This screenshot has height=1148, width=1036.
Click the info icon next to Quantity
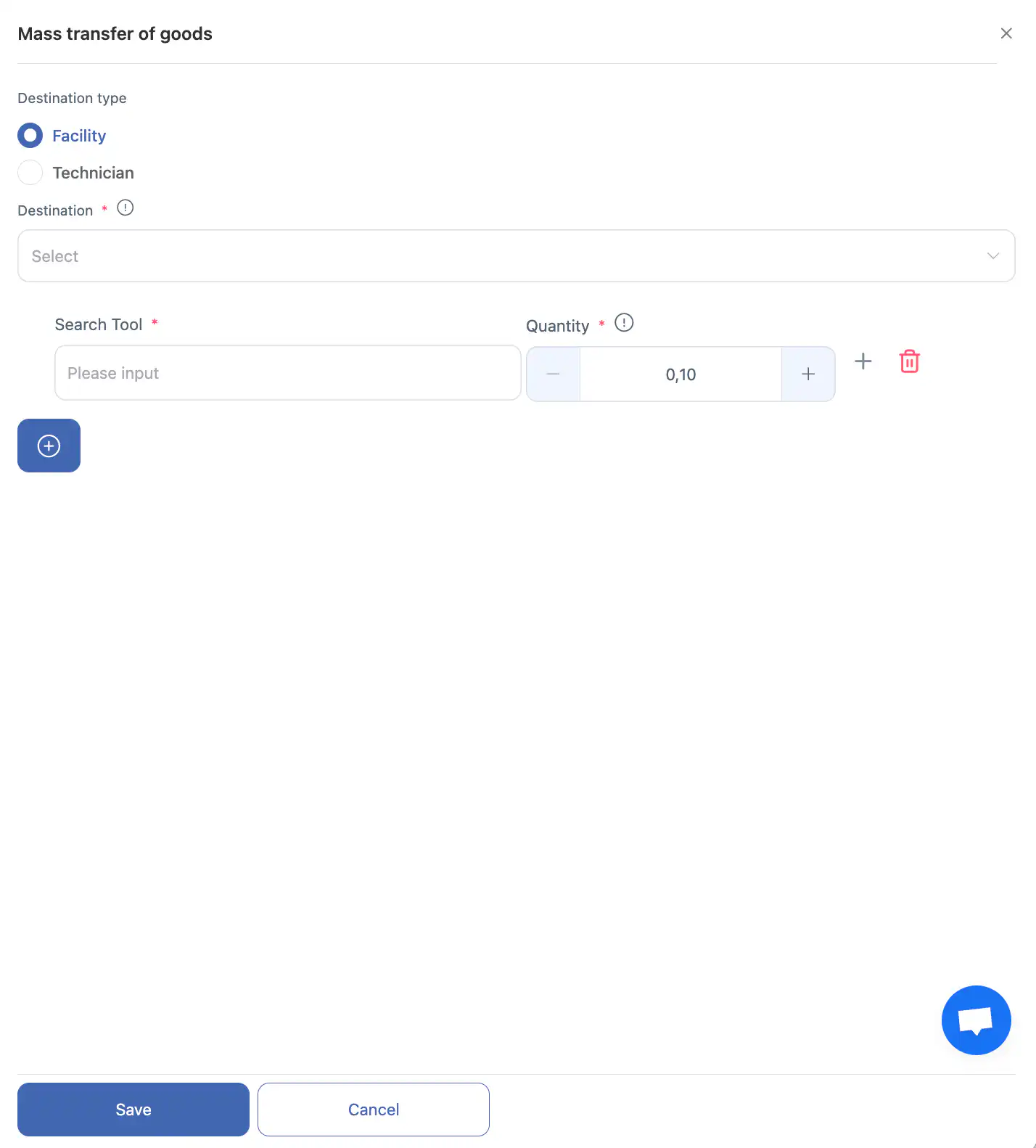pos(624,323)
